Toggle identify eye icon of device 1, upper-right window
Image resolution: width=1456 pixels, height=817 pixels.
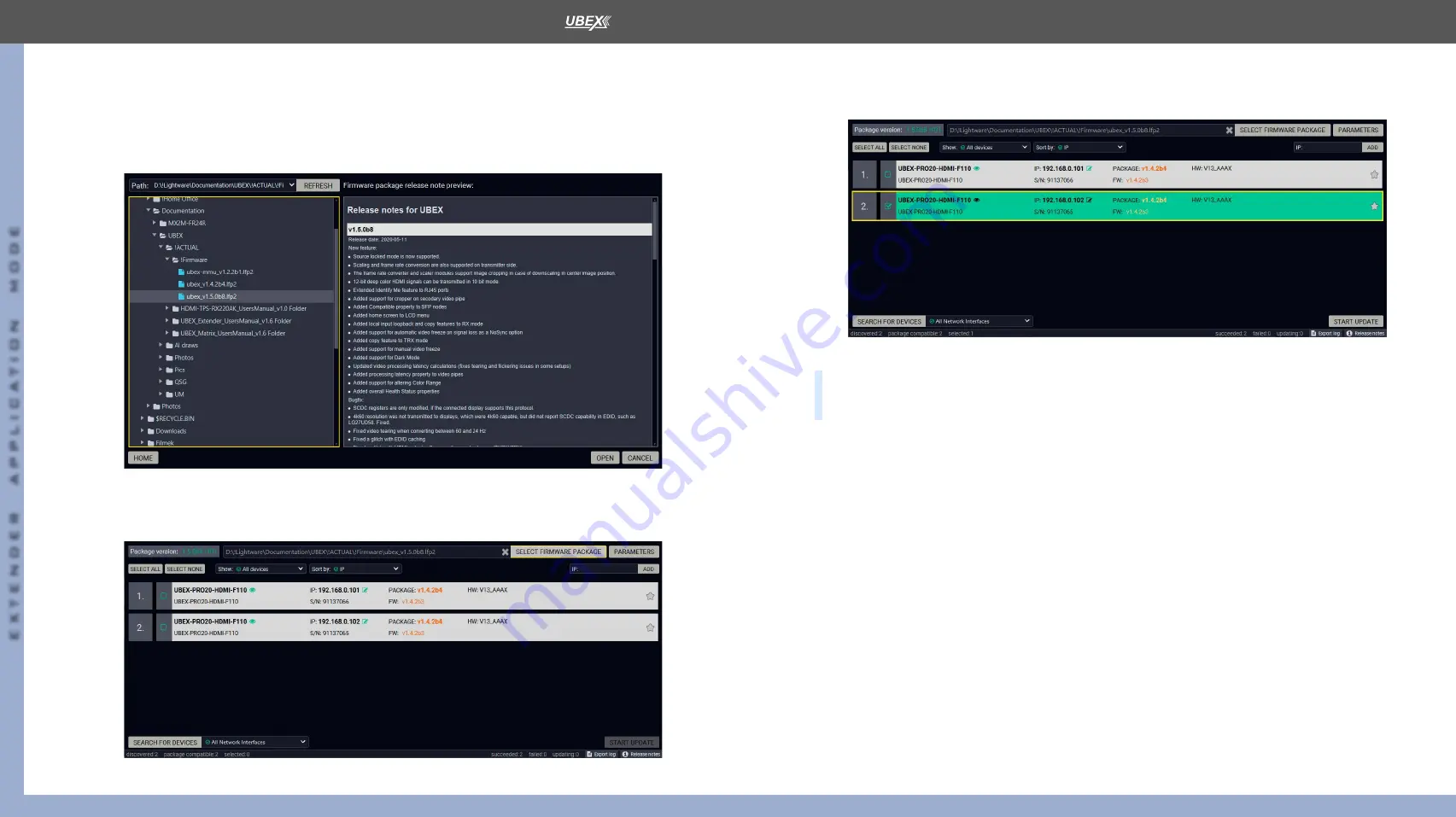(x=976, y=168)
